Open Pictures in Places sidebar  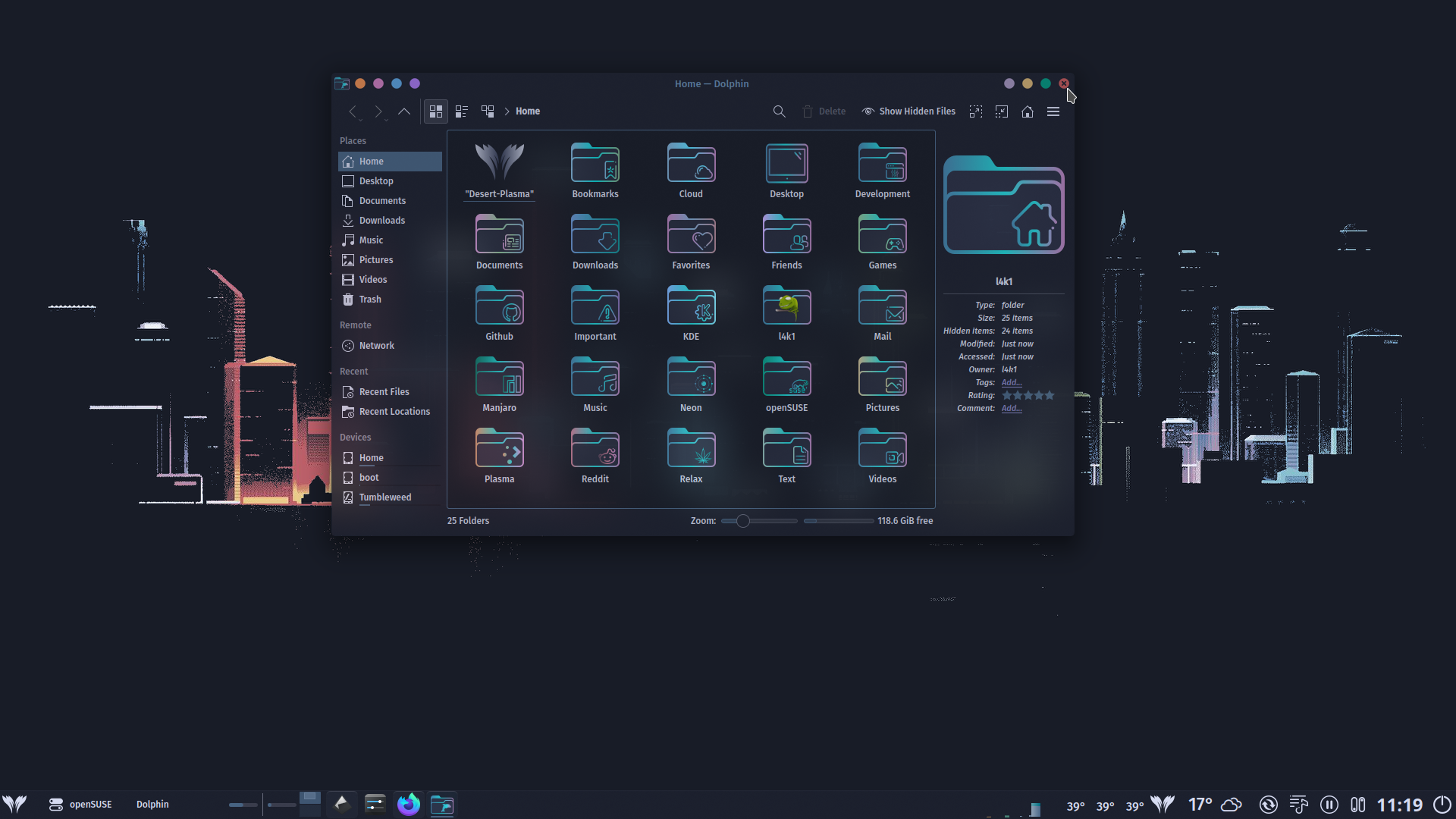[390, 260]
